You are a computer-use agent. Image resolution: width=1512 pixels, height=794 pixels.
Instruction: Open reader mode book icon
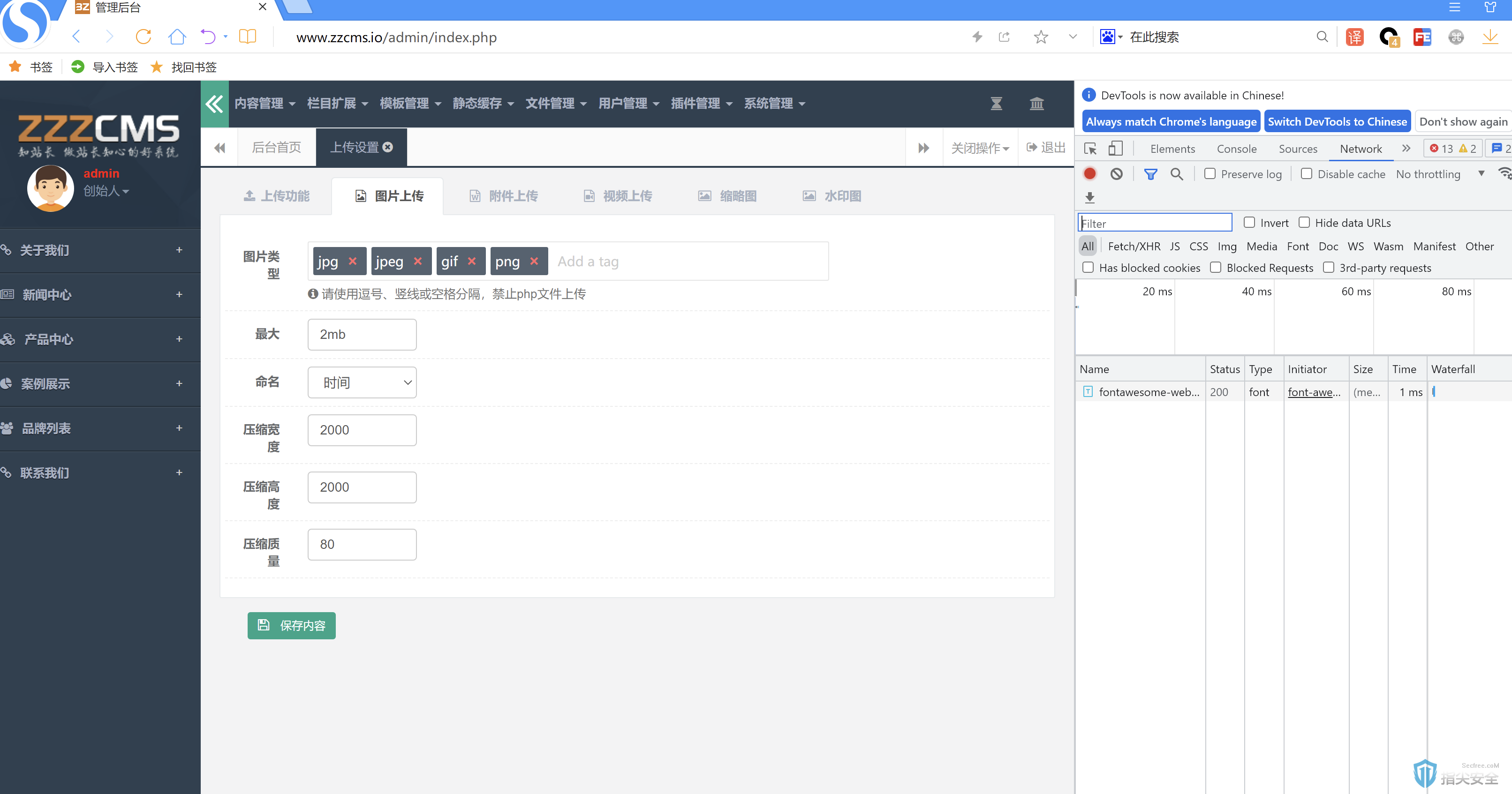click(x=248, y=37)
